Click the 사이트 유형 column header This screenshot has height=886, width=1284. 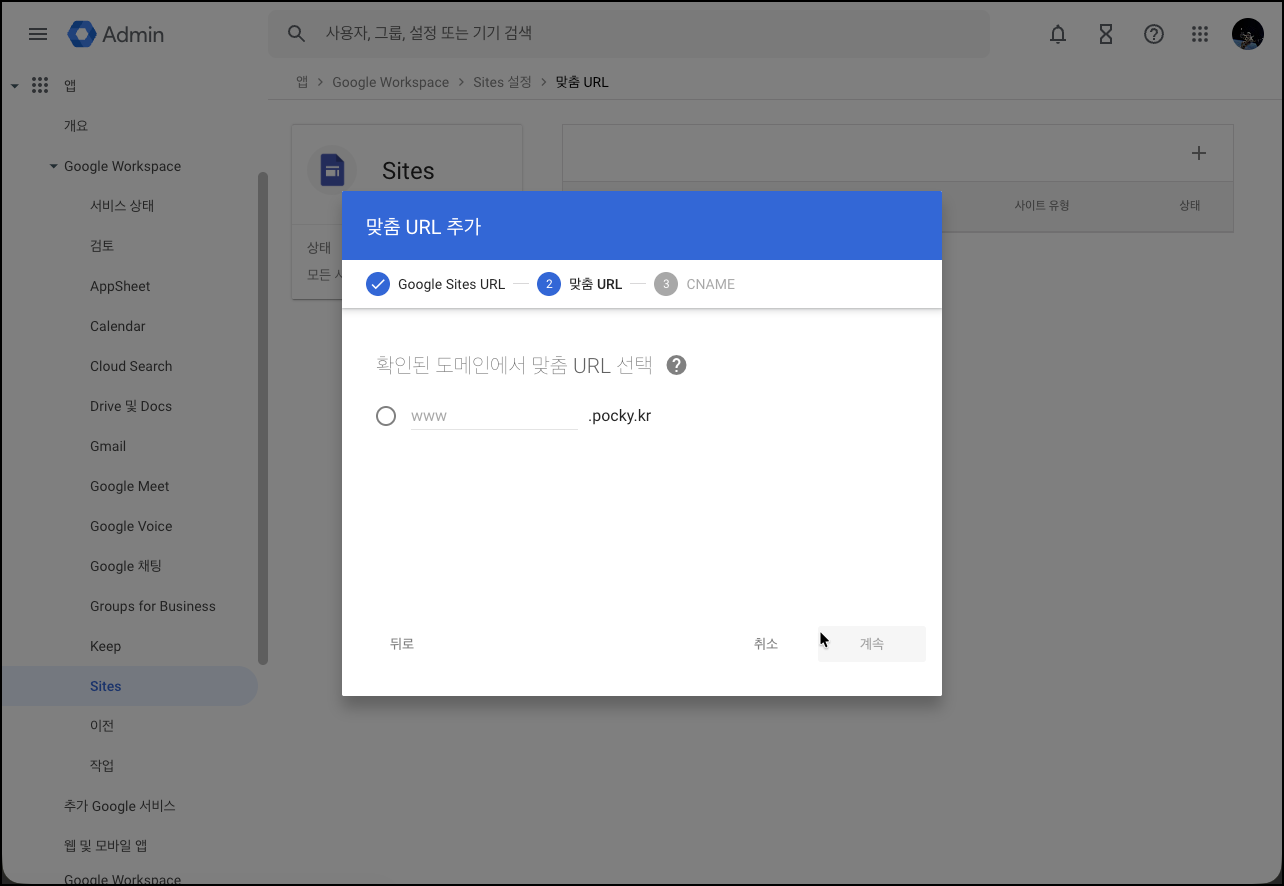pos(1042,205)
